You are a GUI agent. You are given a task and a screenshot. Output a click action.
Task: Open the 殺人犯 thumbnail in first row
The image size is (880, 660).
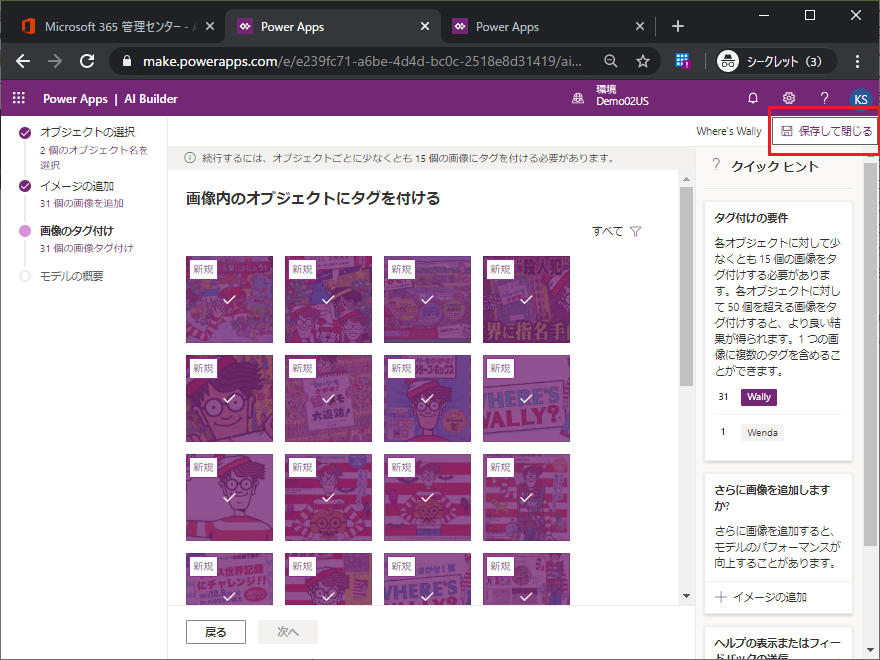coord(526,300)
